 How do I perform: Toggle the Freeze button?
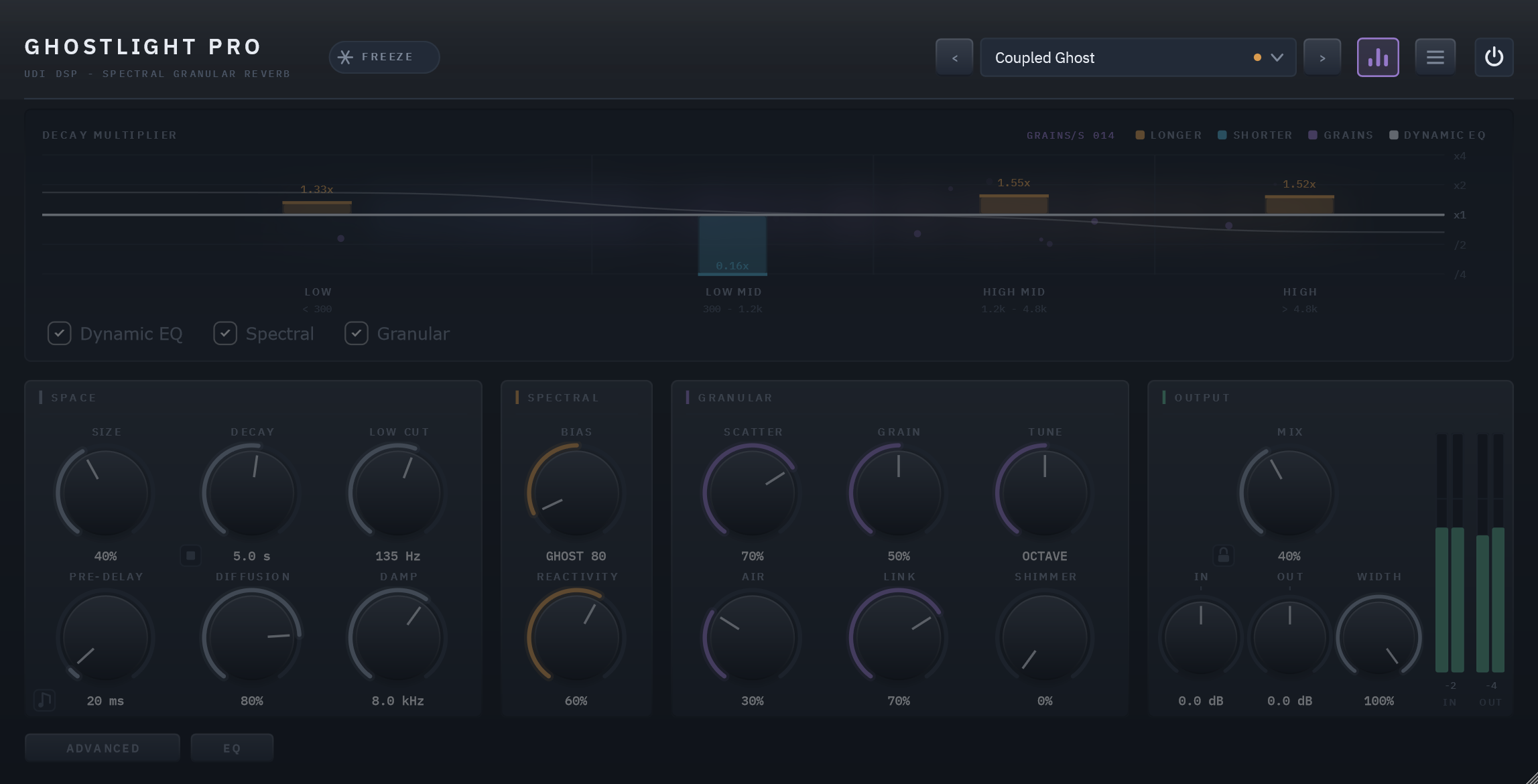click(x=384, y=57)
